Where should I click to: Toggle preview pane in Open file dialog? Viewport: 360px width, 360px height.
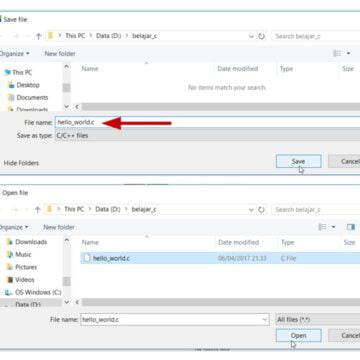click(x=351, y=227)
